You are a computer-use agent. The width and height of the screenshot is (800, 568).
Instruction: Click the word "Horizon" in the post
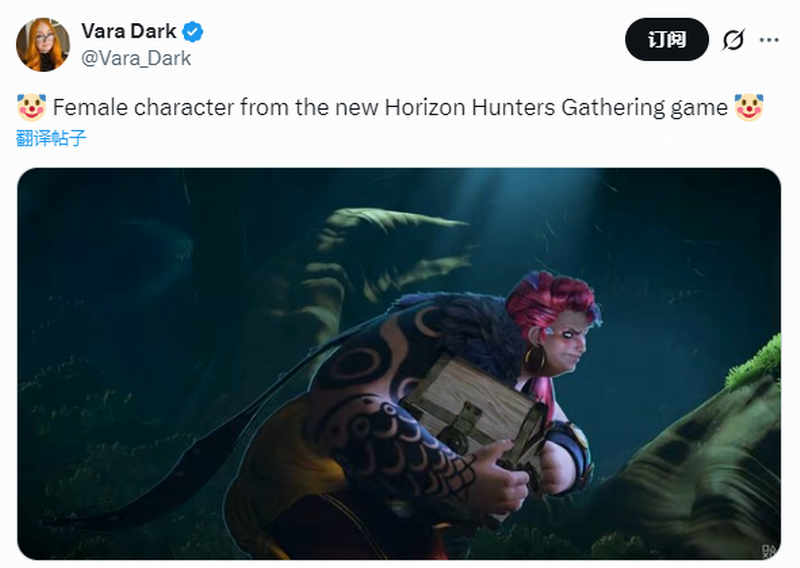pos(426,108)
